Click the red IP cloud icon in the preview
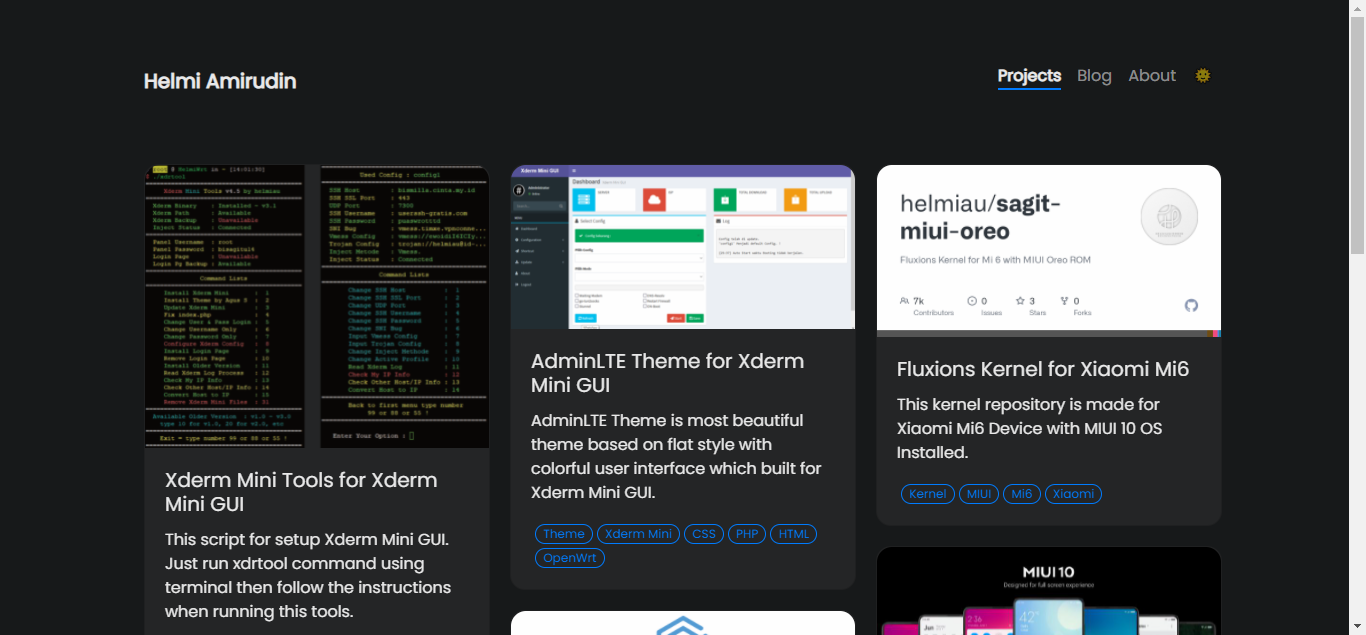 (x=654, y=199)
